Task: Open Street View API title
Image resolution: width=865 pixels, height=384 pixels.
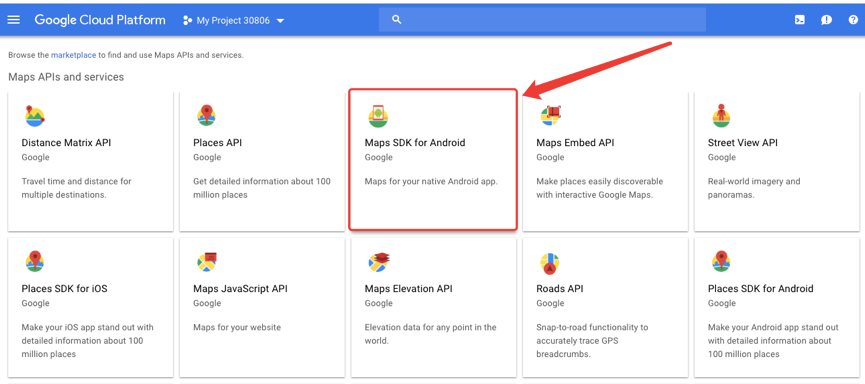Action: coord(743,143)
